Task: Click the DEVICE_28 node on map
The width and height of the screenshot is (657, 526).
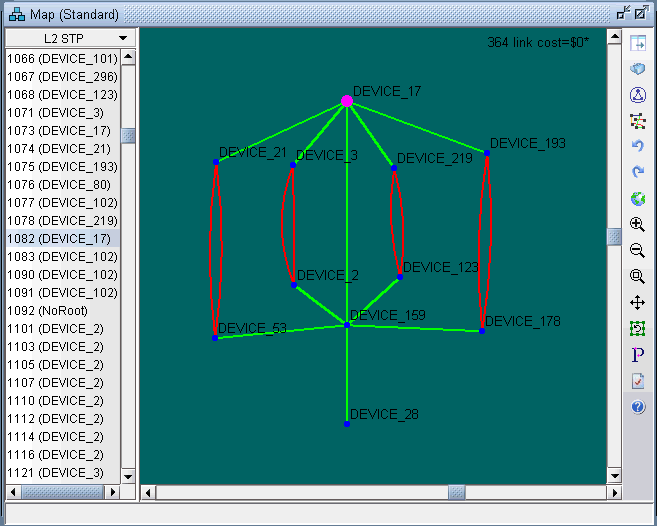Action: pyautogui.click(x=347, y=424)
